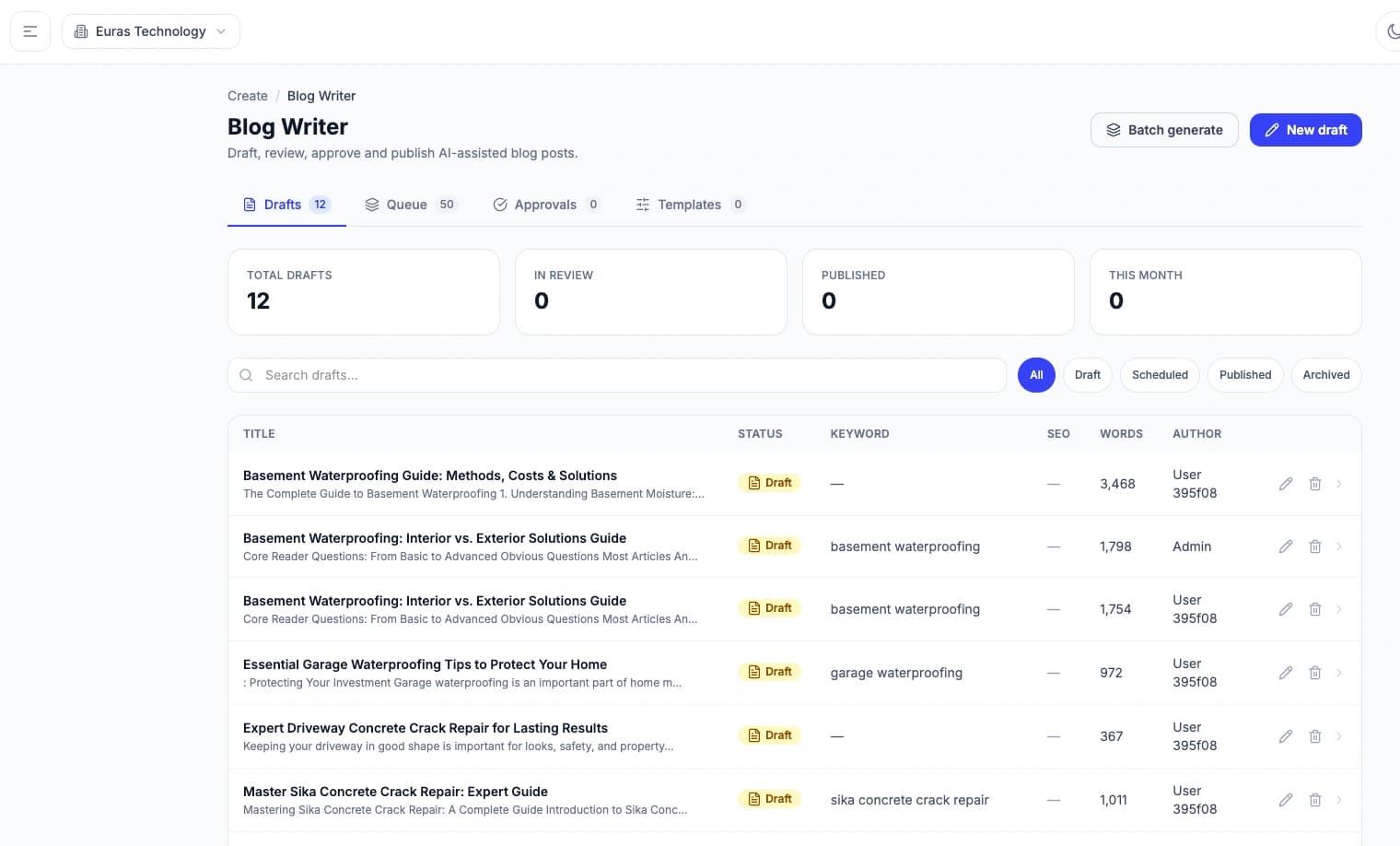This screenshot has height=846, width=1400.
Task: Click the Batch generate button
Action: [1164, 130]
